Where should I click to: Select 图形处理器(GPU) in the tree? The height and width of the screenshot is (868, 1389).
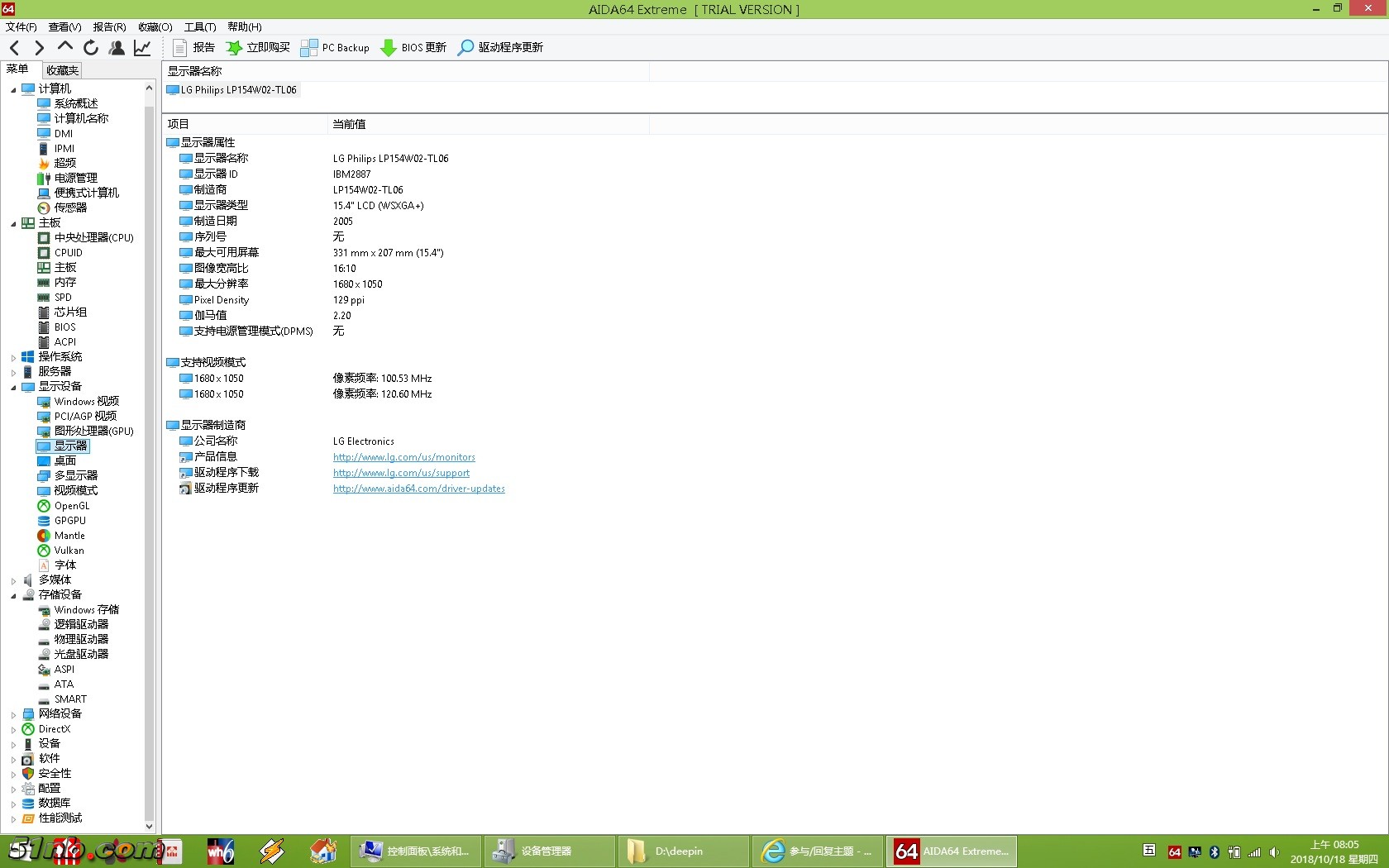click(x=93, y=431)
